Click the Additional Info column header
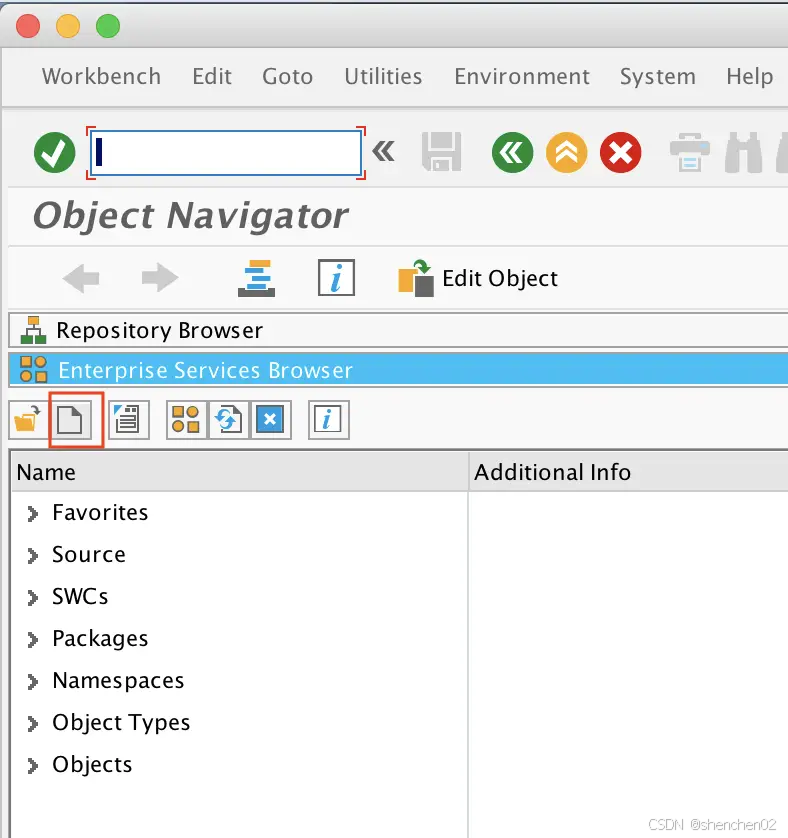The image size is (788, 838). 629,472
